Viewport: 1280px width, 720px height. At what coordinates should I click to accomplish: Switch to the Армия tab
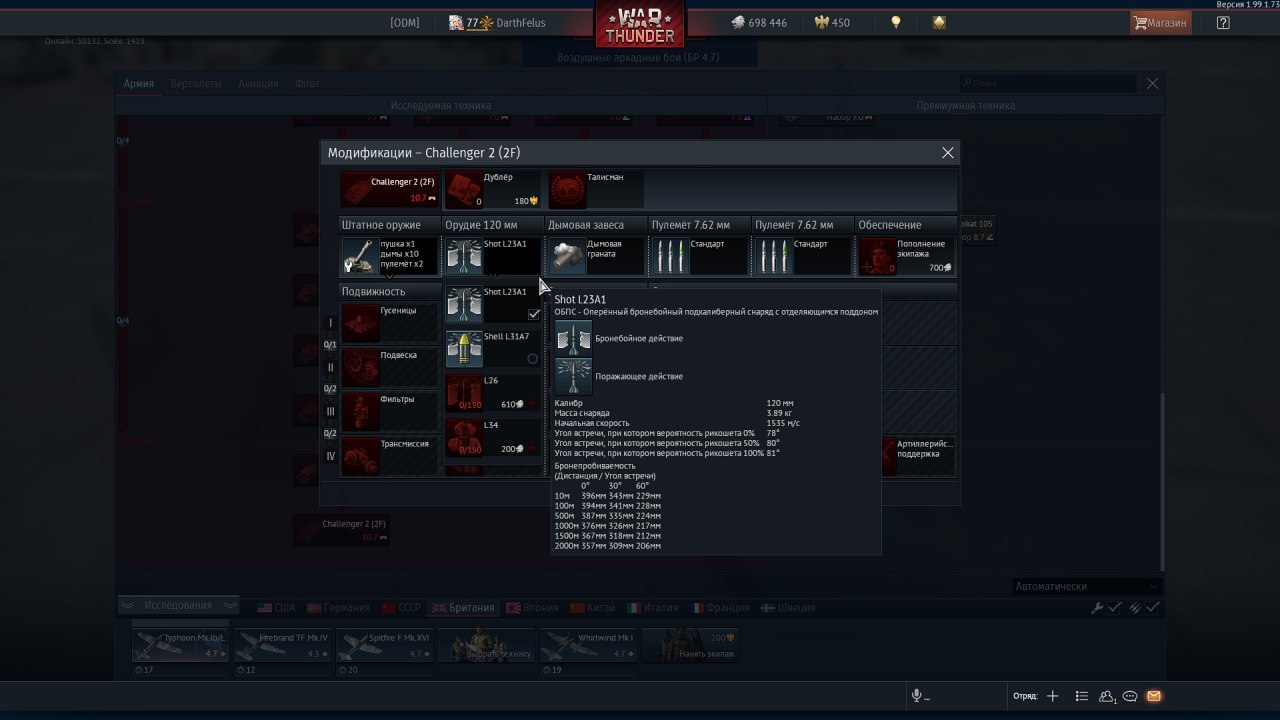point(139,84)
